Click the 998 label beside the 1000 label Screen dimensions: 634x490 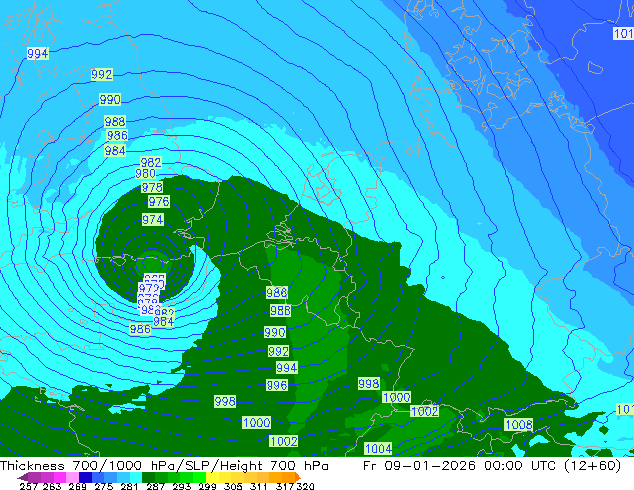click(368, 383)
